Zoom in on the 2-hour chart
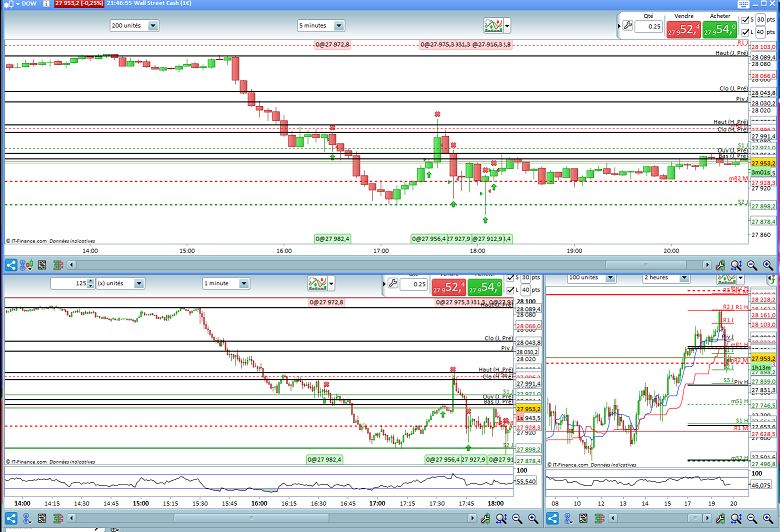This screenshot has width=780, height=532. point(768,519)
